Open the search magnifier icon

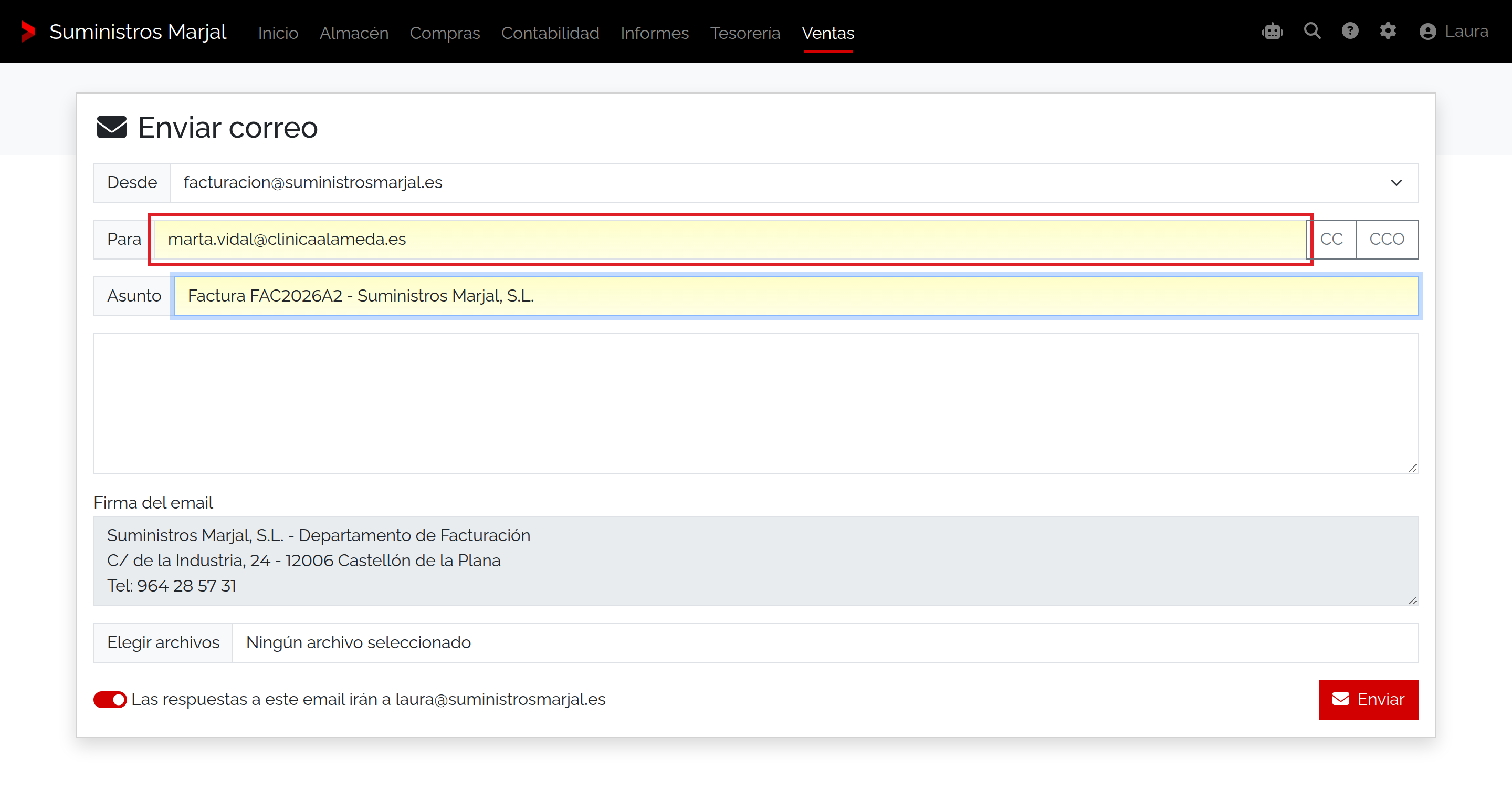(1312, 31)
